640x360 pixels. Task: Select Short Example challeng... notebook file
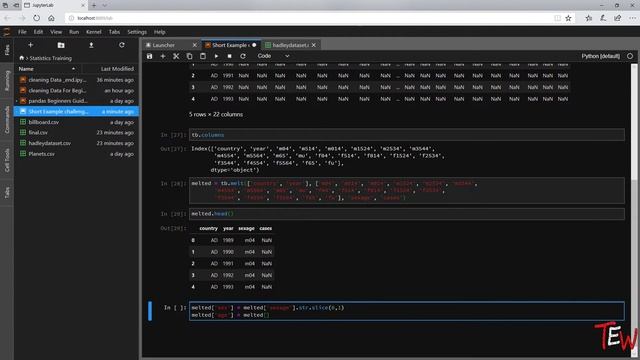pos(76,111)
